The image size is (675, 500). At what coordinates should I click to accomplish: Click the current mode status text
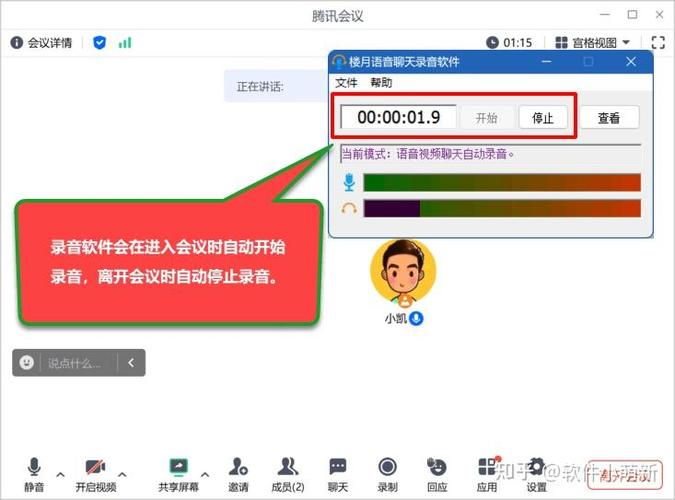(x=428, y=154)
